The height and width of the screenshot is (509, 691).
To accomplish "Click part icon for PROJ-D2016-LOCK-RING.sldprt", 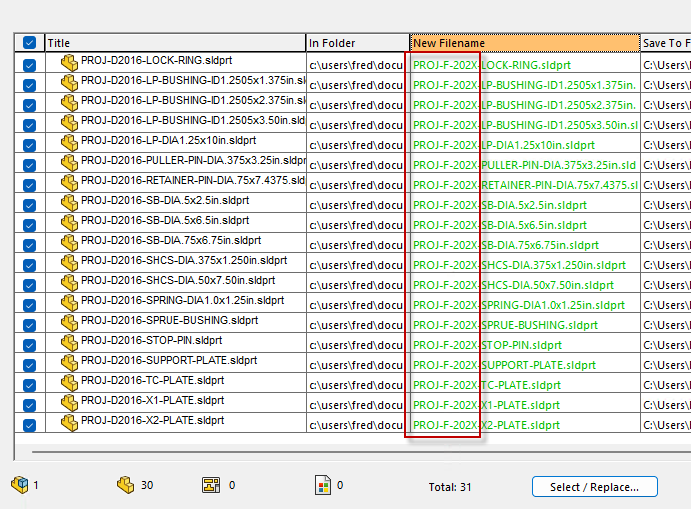I will click(69, 63).
